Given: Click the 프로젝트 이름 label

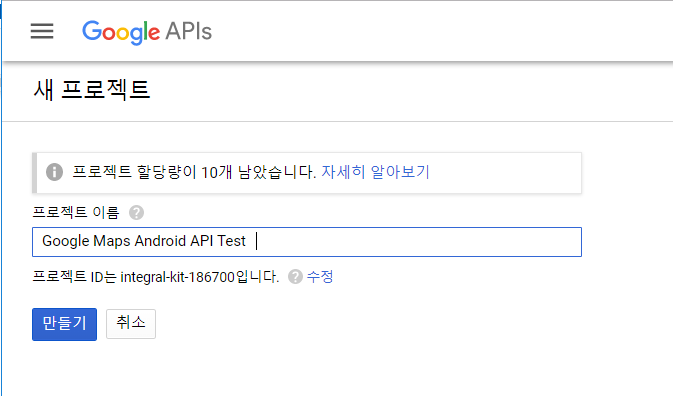Looking at the screenshot, I should point(76,212).
